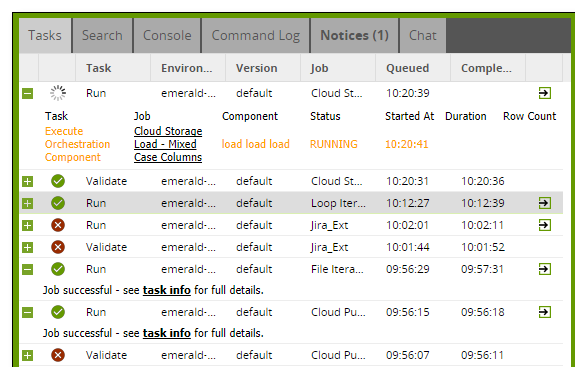
Task: Click the green check of Loop Iter... run
Action: coord(58,203)
